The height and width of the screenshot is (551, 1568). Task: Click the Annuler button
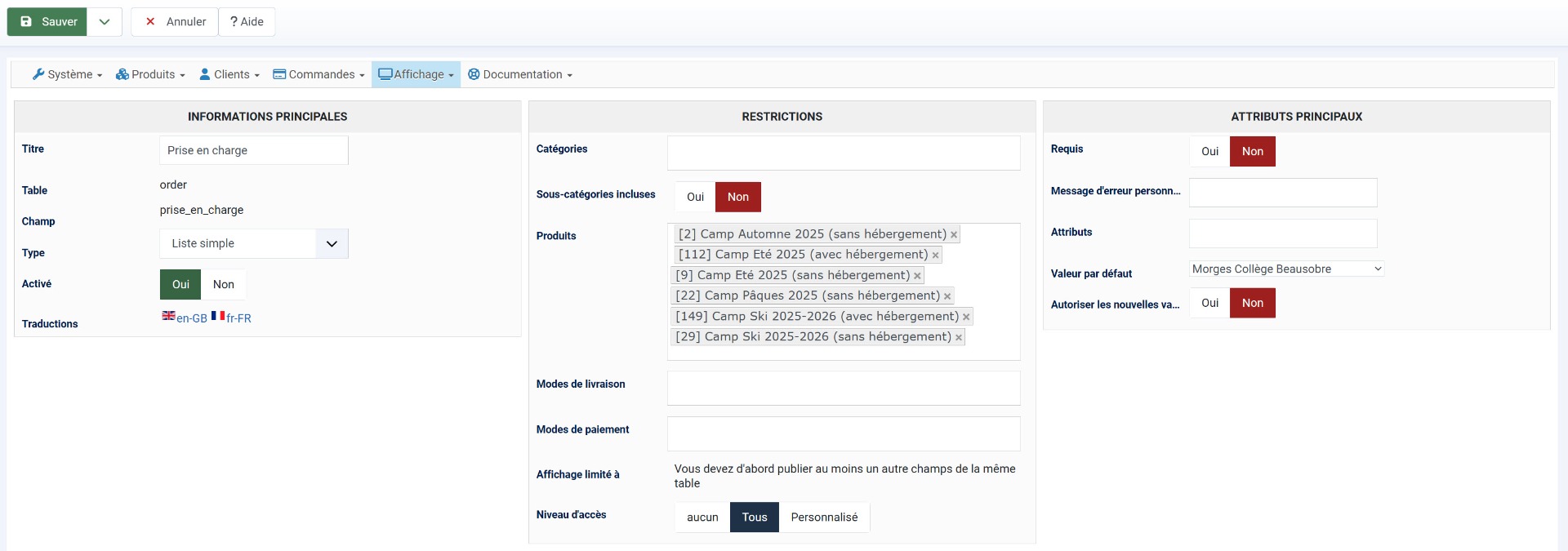coord(175,22)
